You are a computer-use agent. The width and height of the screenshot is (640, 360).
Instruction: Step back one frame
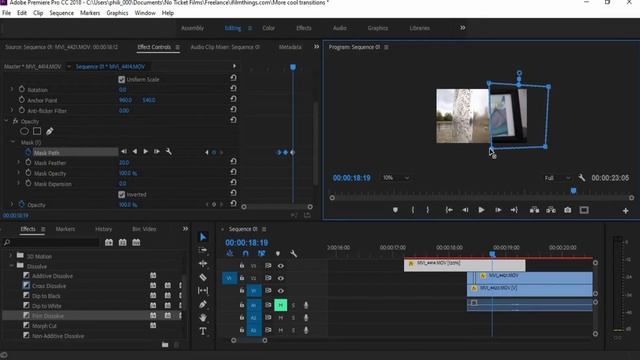click(465, 210)
